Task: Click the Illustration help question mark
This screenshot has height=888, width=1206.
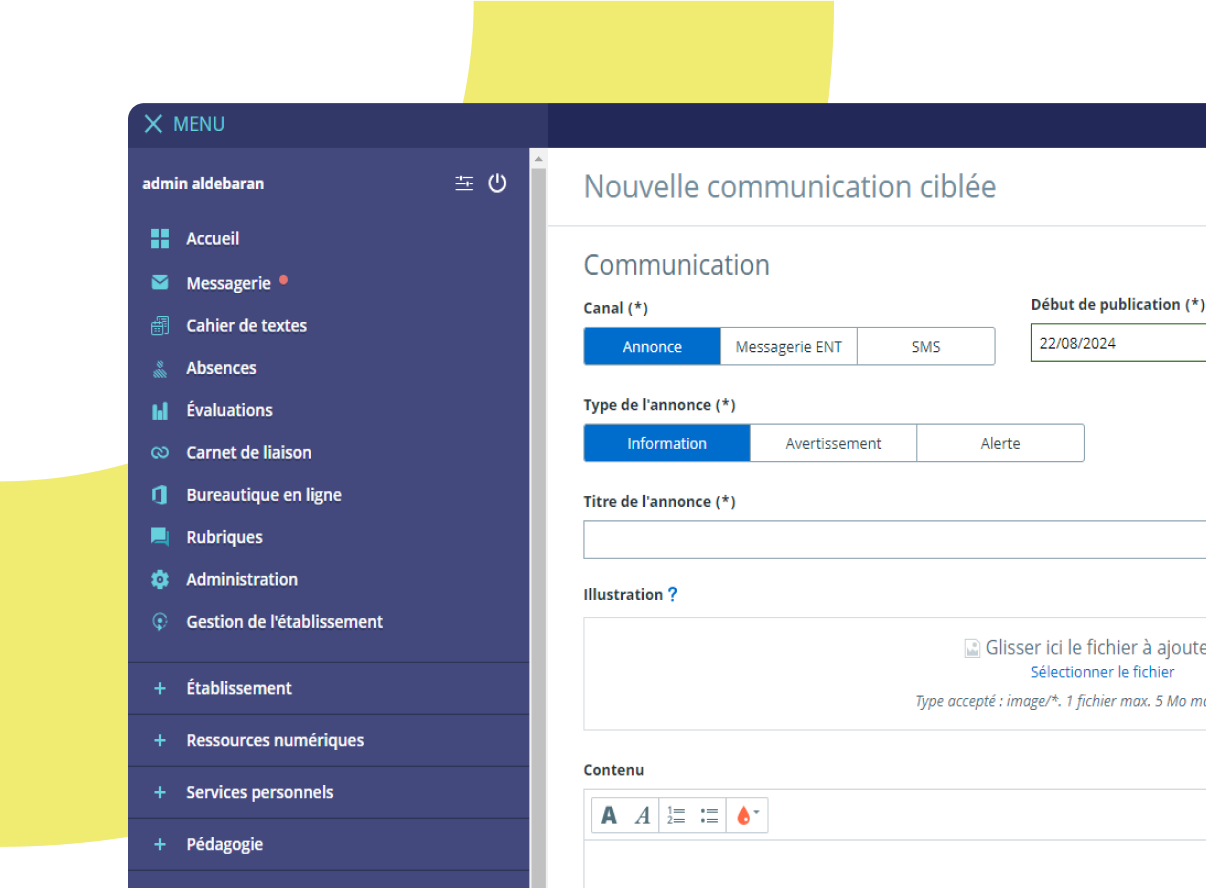Action: click(x=673, y=594)
